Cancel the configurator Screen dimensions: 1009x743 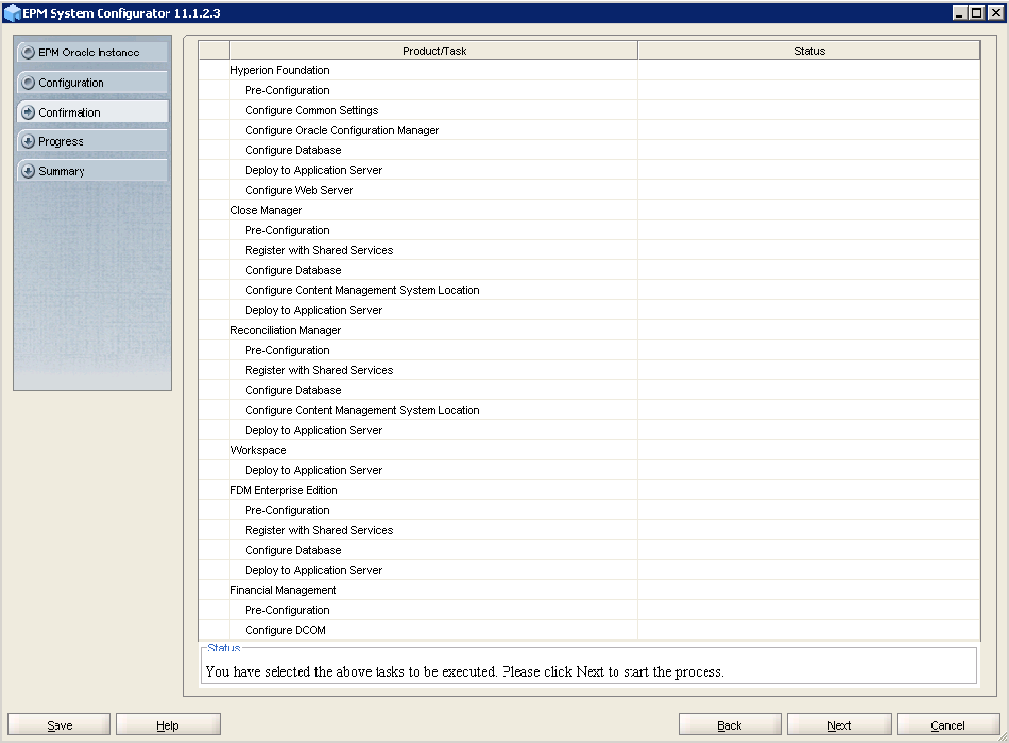click(948, 725)
